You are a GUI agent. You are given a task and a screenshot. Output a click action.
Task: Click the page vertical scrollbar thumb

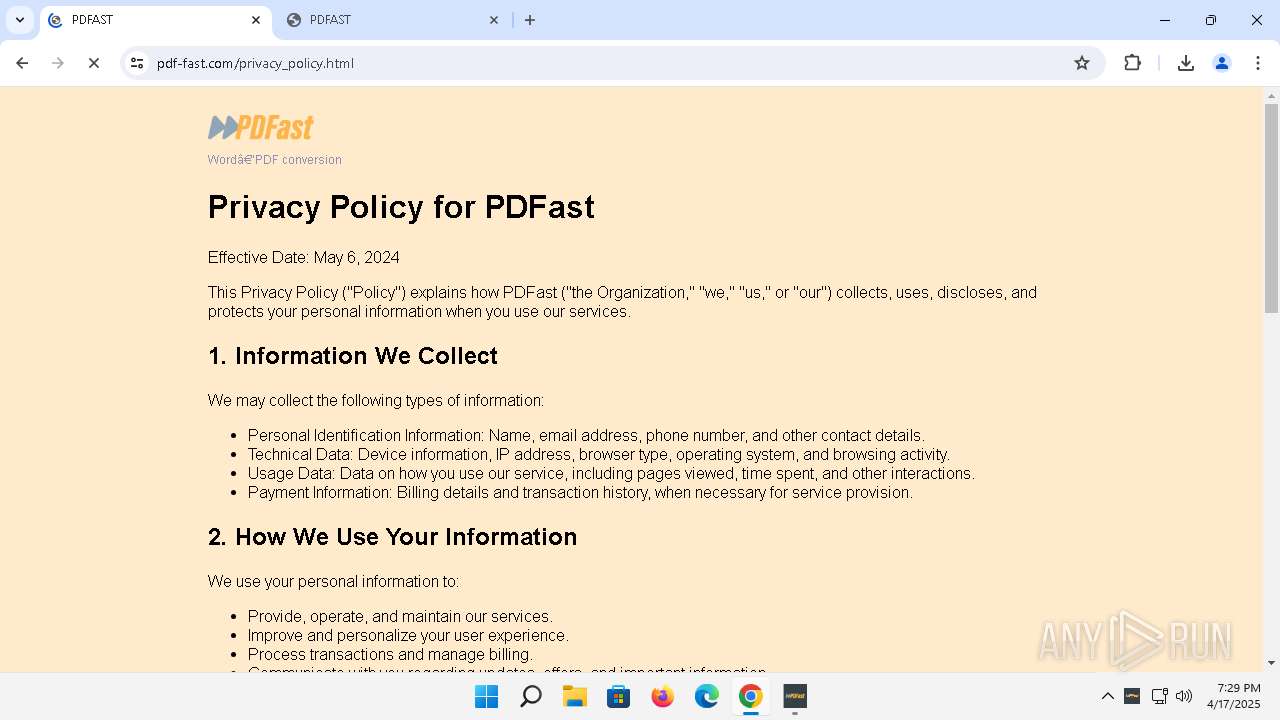[1271, 208]
